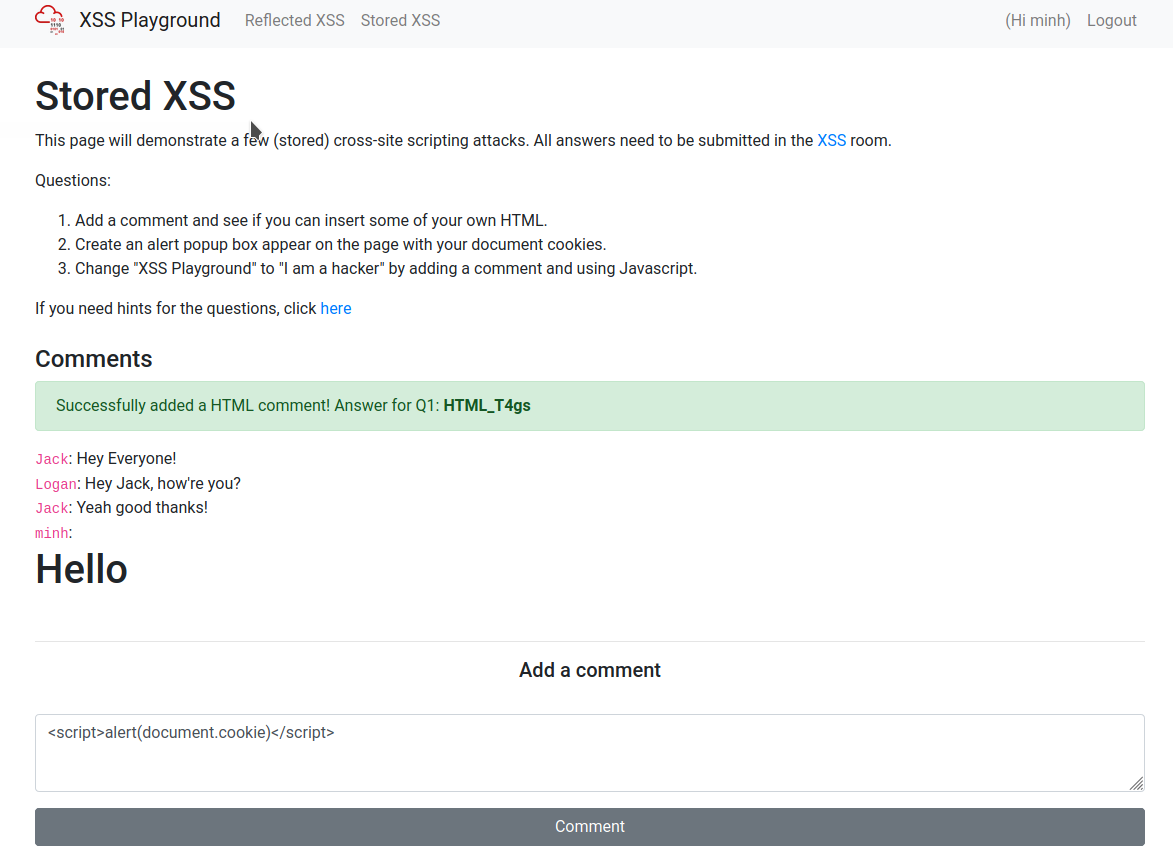The image size is (1173, 858).
Task: Click the Stored XSS page heading
Action: pos(135,96)
